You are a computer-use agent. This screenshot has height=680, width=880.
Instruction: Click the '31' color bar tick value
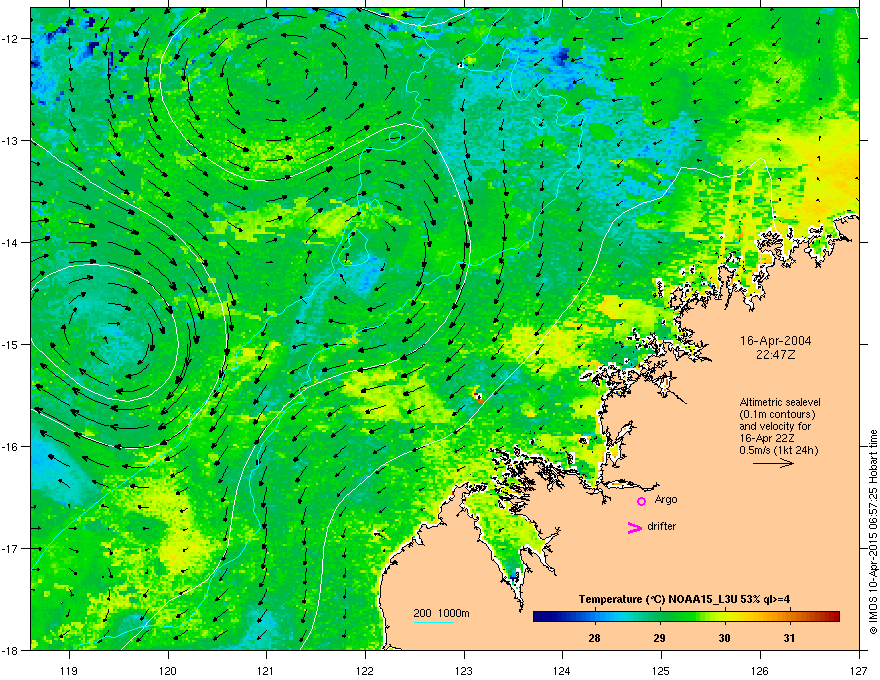tap(790, 638)
